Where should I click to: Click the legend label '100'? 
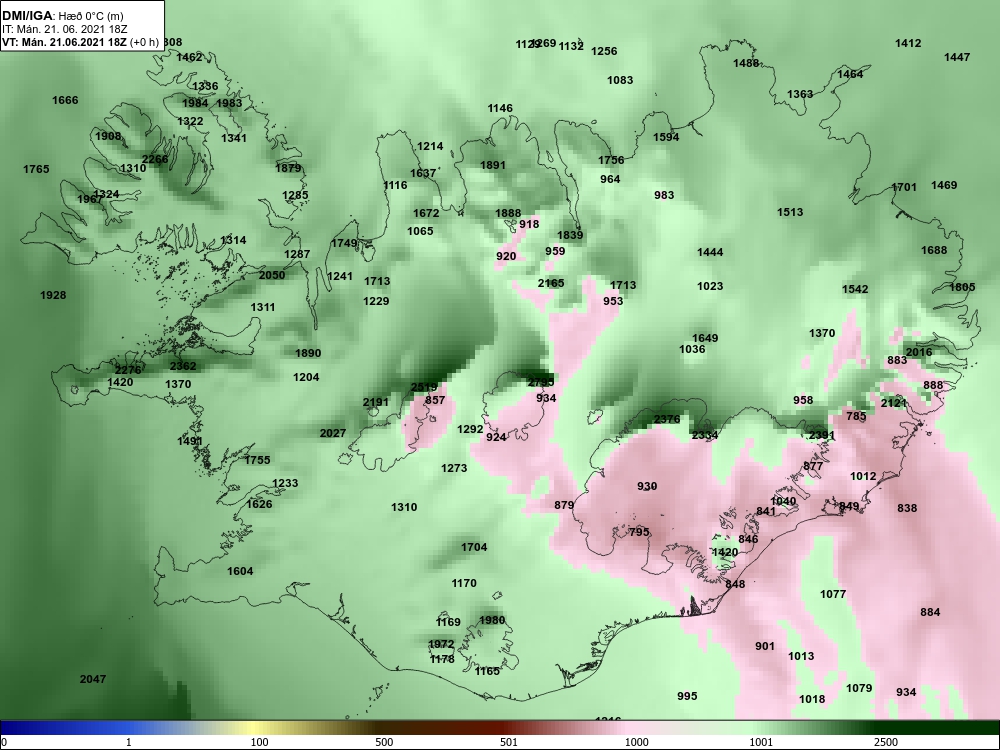point(260,742)
